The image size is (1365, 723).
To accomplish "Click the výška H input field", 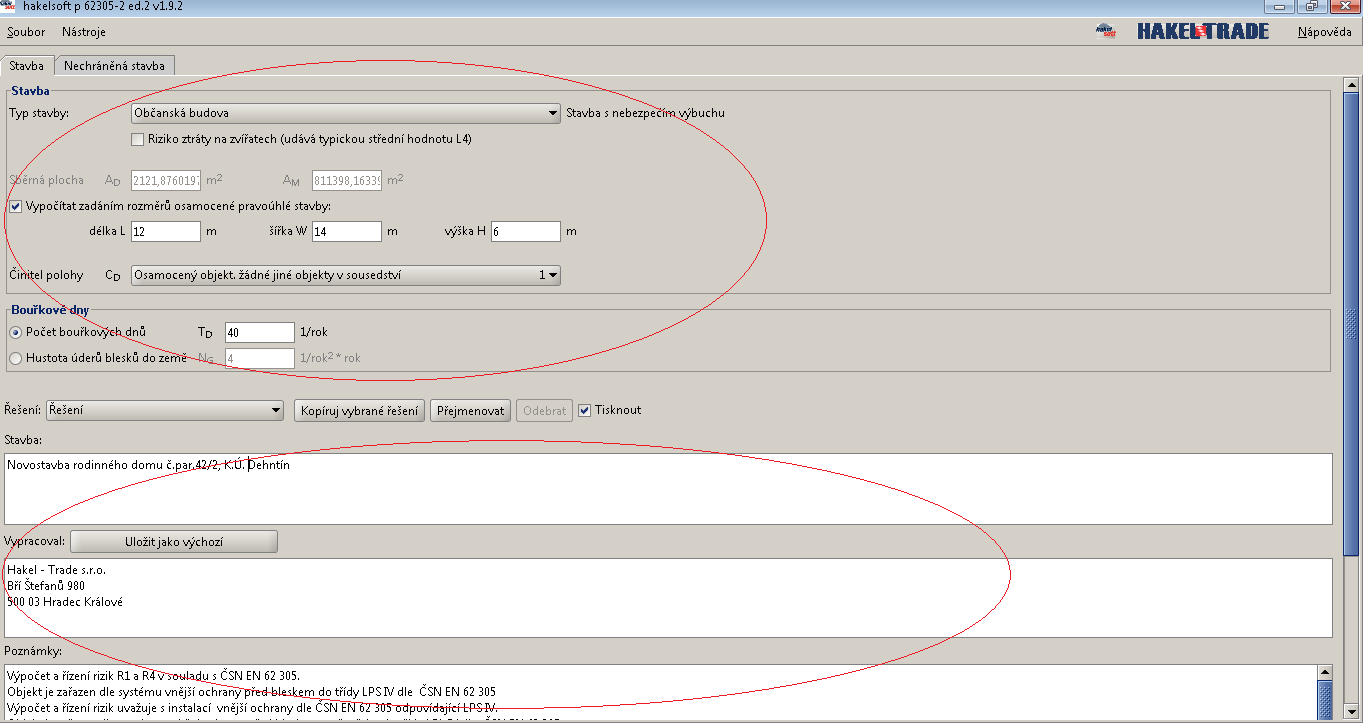I will [x=526, y=231].
